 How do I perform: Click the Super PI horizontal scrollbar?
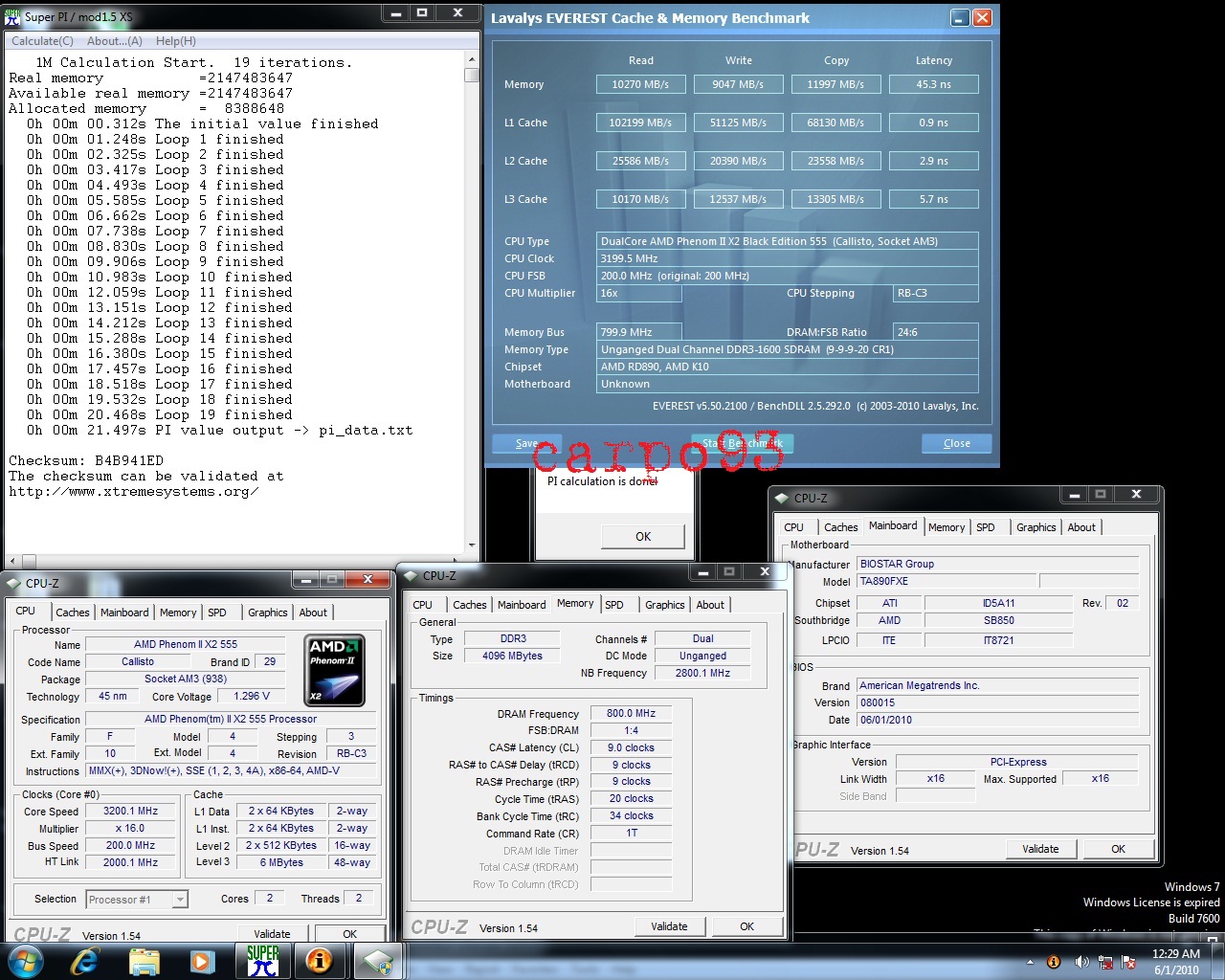click(x=235, y=562)
